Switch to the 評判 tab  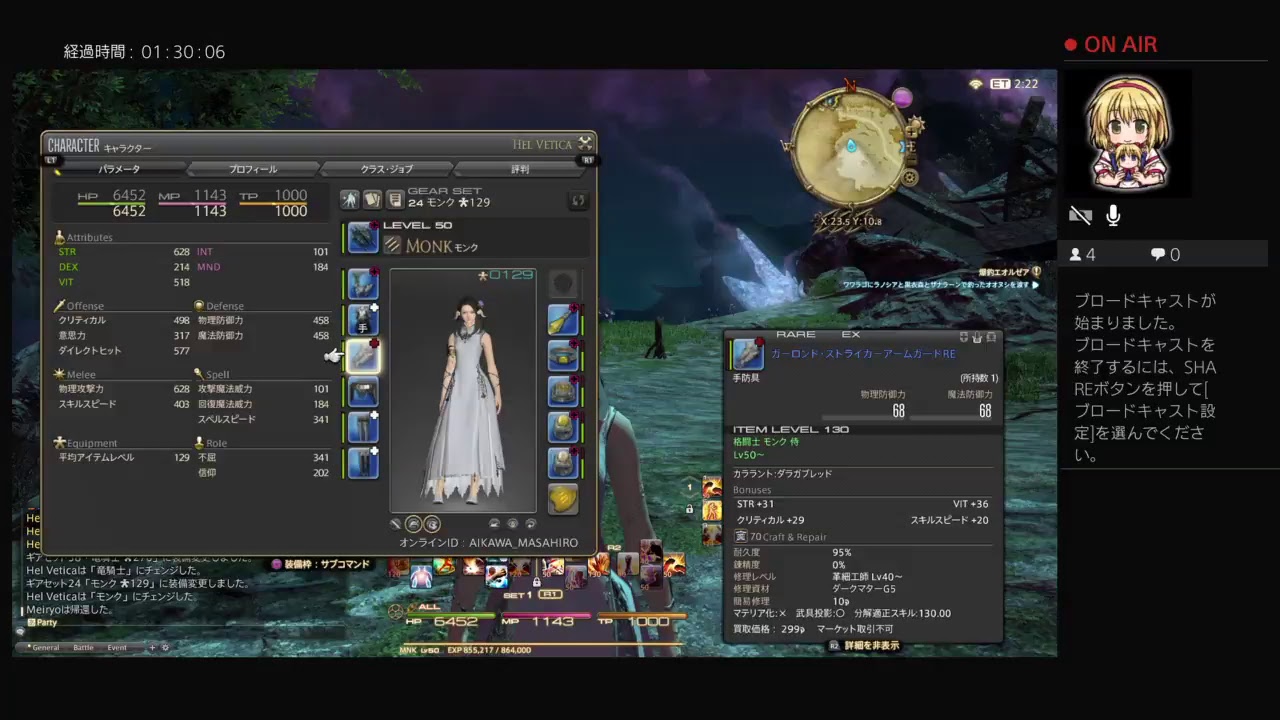click(x=520, y=169)
